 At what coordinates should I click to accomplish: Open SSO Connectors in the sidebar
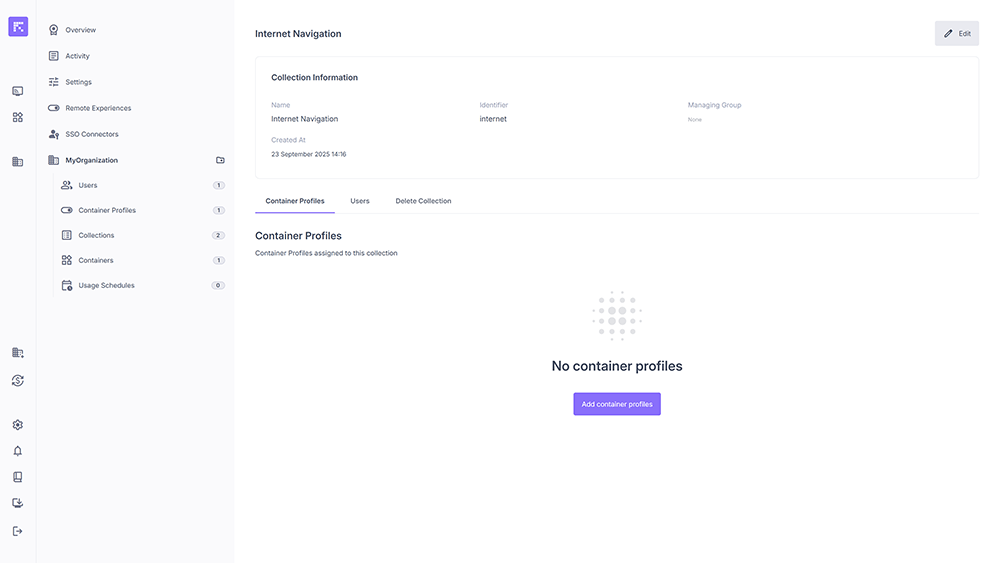[92, 134]
